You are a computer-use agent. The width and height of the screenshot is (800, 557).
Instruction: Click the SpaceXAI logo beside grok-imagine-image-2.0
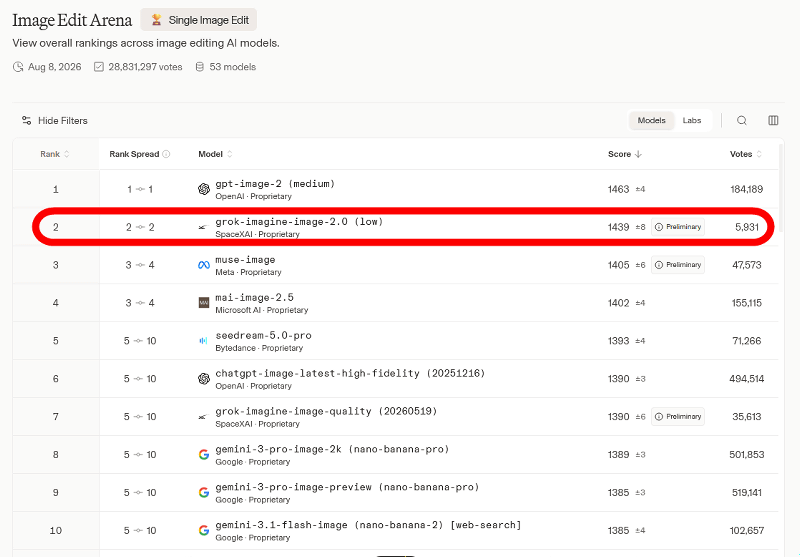pos(203,227)
